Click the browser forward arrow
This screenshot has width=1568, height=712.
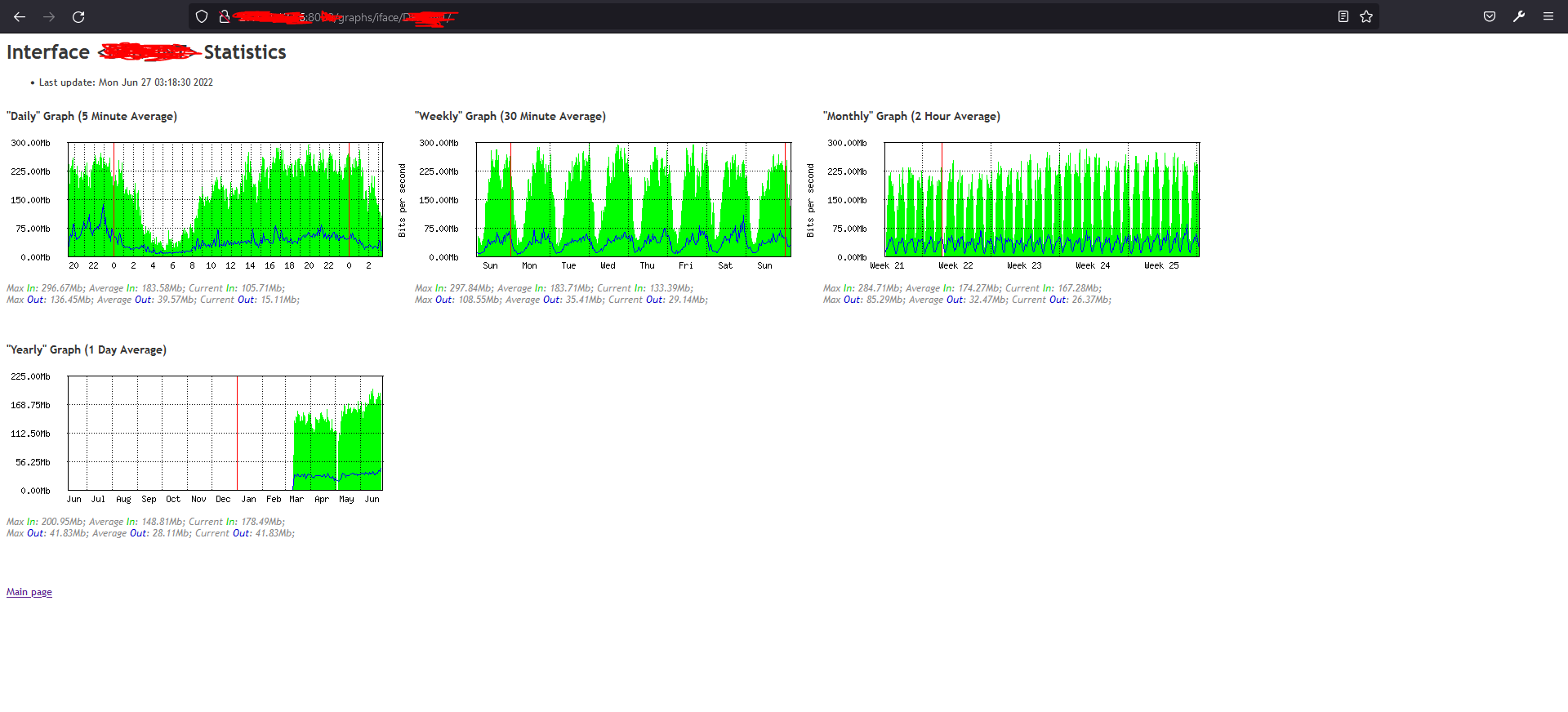coord(49,16)
